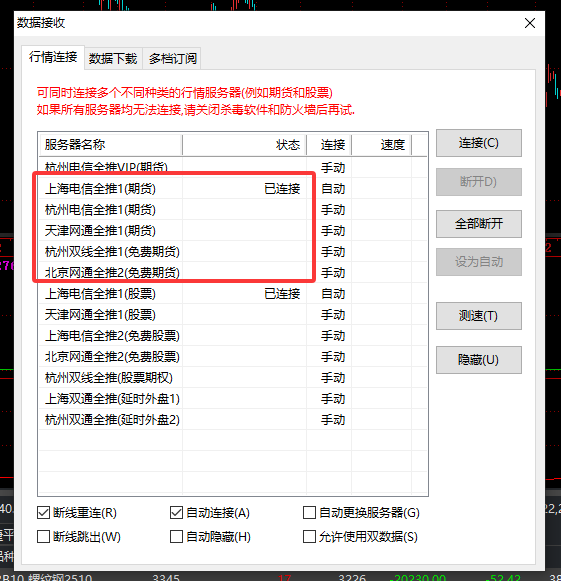Enable 自动更换服务器(G) checkbox

(361, 513)
